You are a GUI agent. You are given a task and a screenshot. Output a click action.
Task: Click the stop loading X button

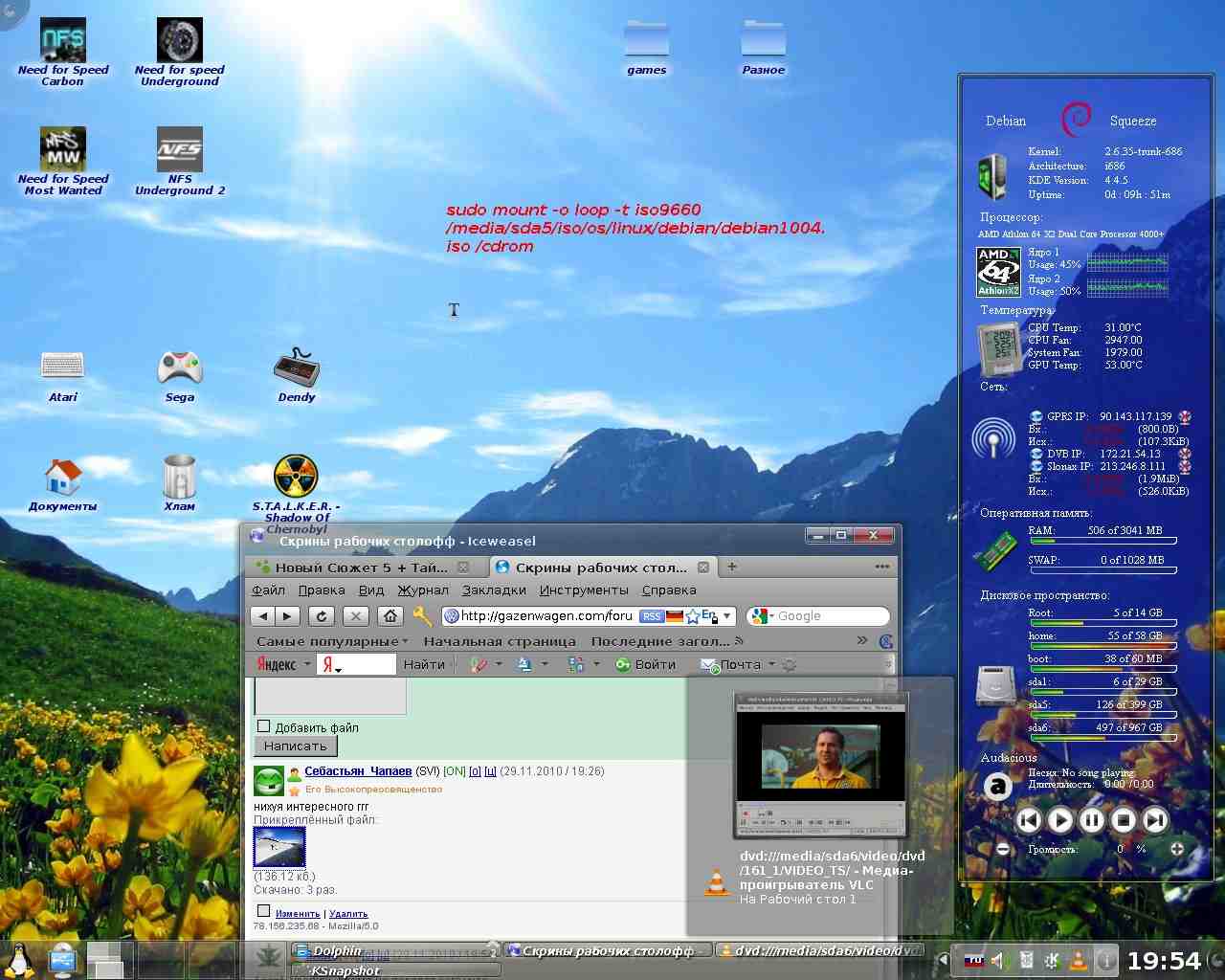(x=355, y=616)
